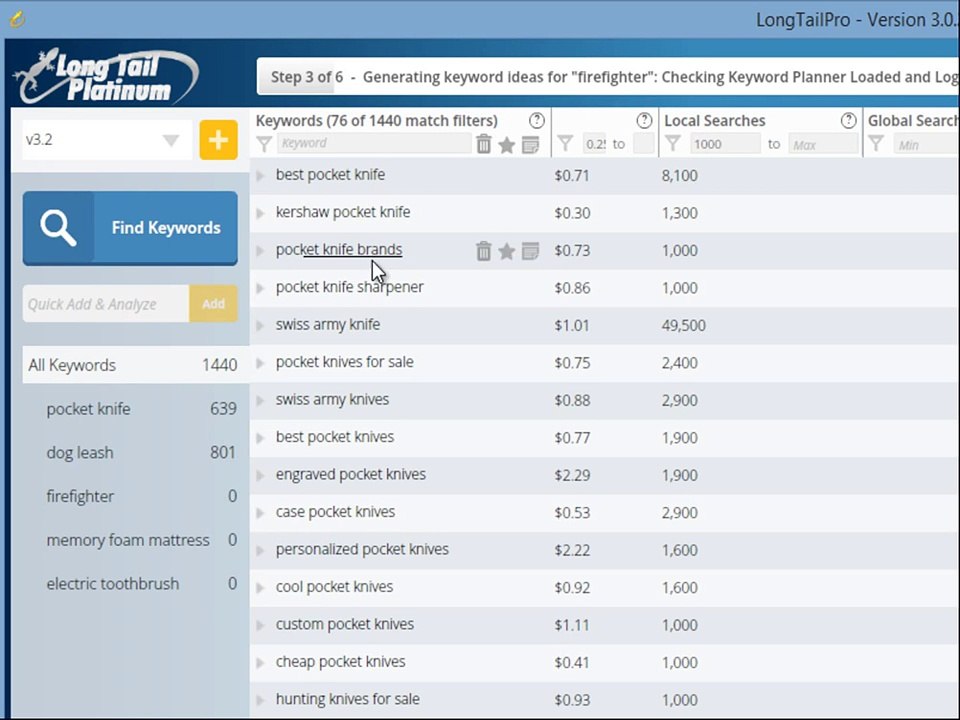Click the hunting knives for sale keyword
The width and height of the screenshot is (960, 720).
point(348,699)
